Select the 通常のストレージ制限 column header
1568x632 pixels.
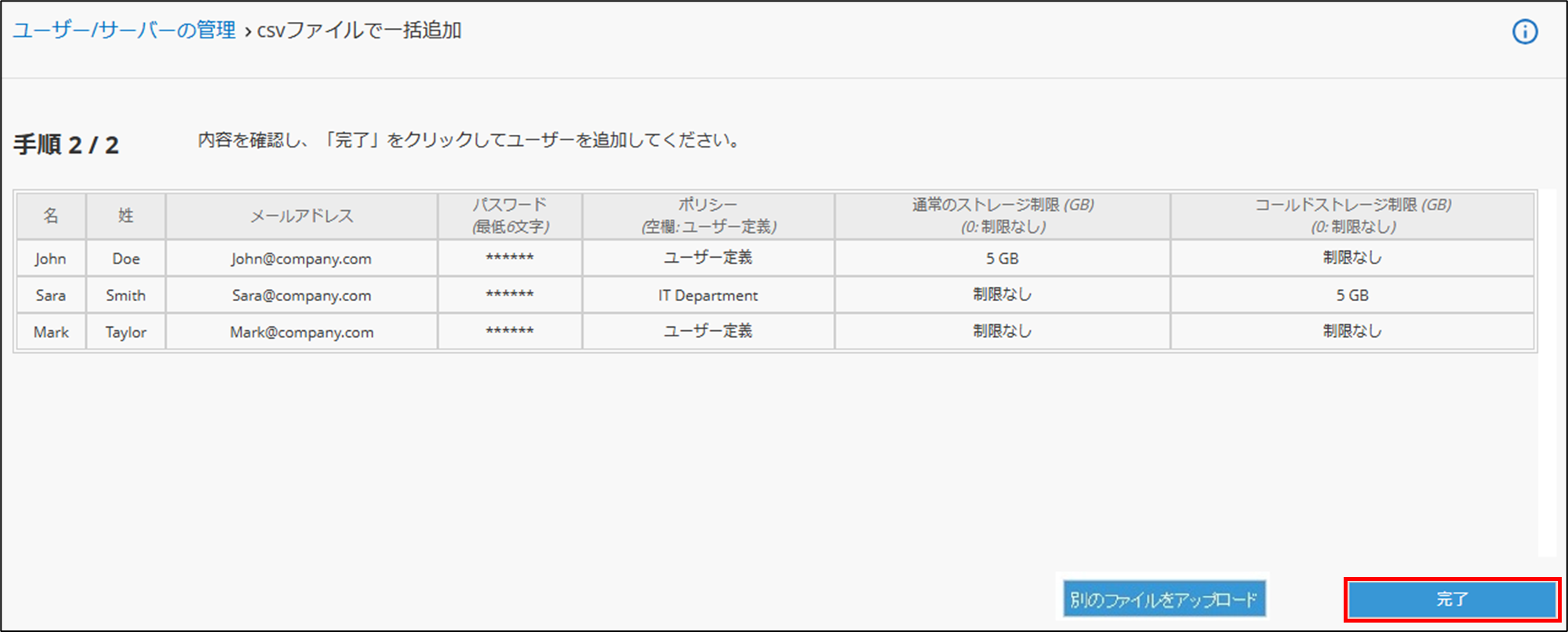(x=1002, y=216)
